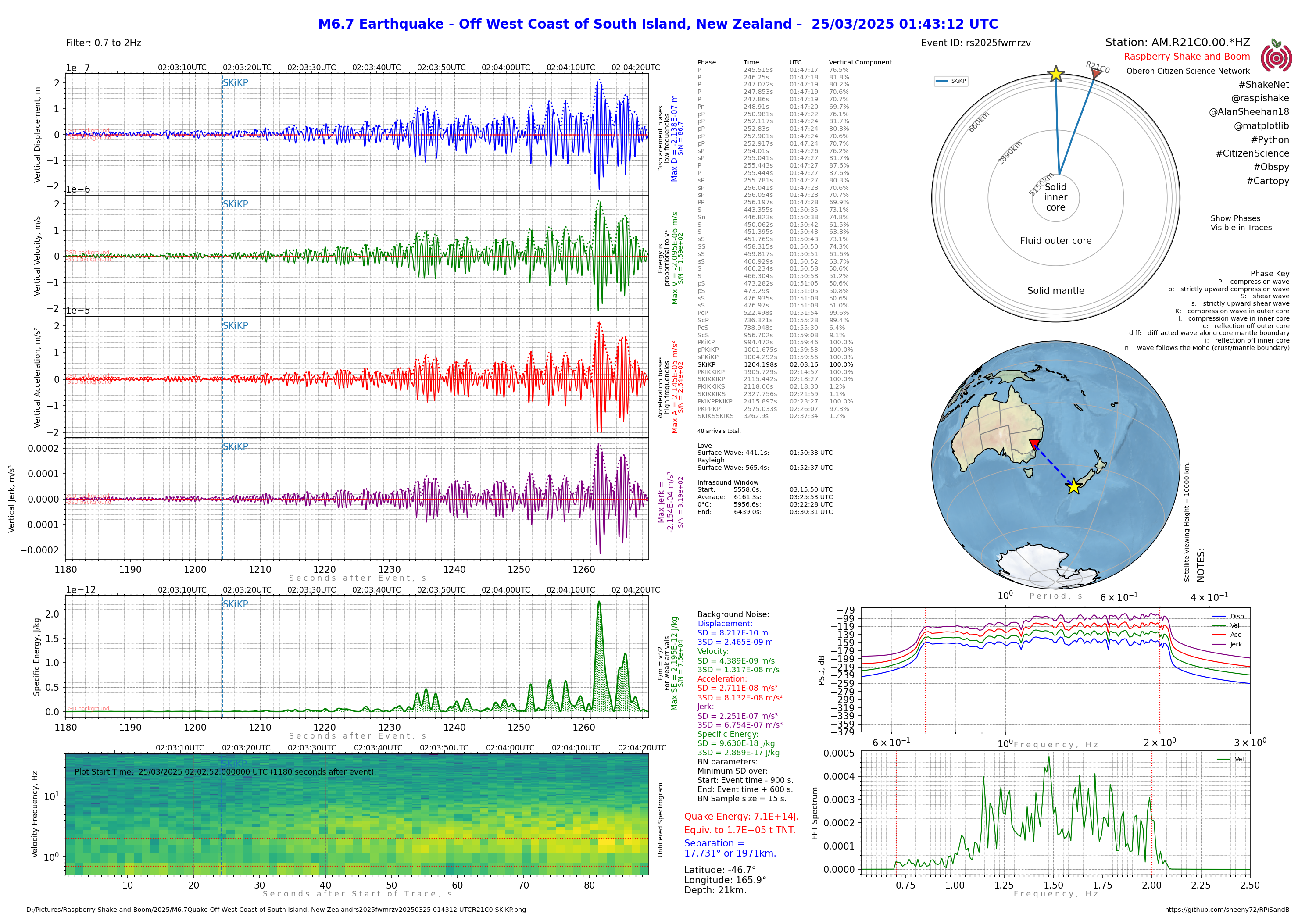Click the #Obspy hashtag
Image resolution: width=1316 pixels, height=921 pixels.
1271,167
